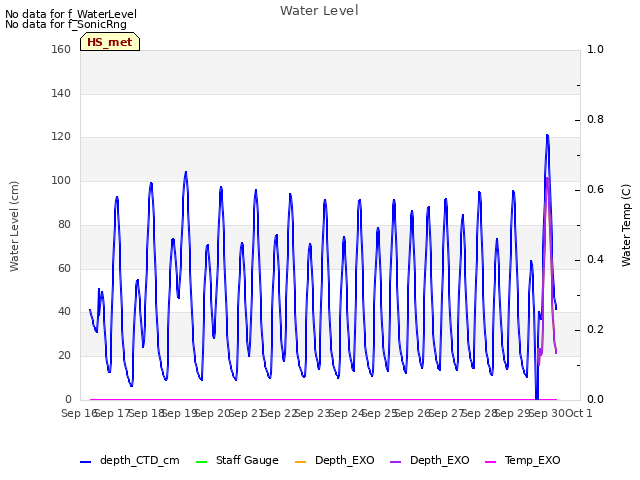This screenshot has height=480, width=640.
Task: Click magenta Temp_EXO legend swatch
Action: pos(490,462)
